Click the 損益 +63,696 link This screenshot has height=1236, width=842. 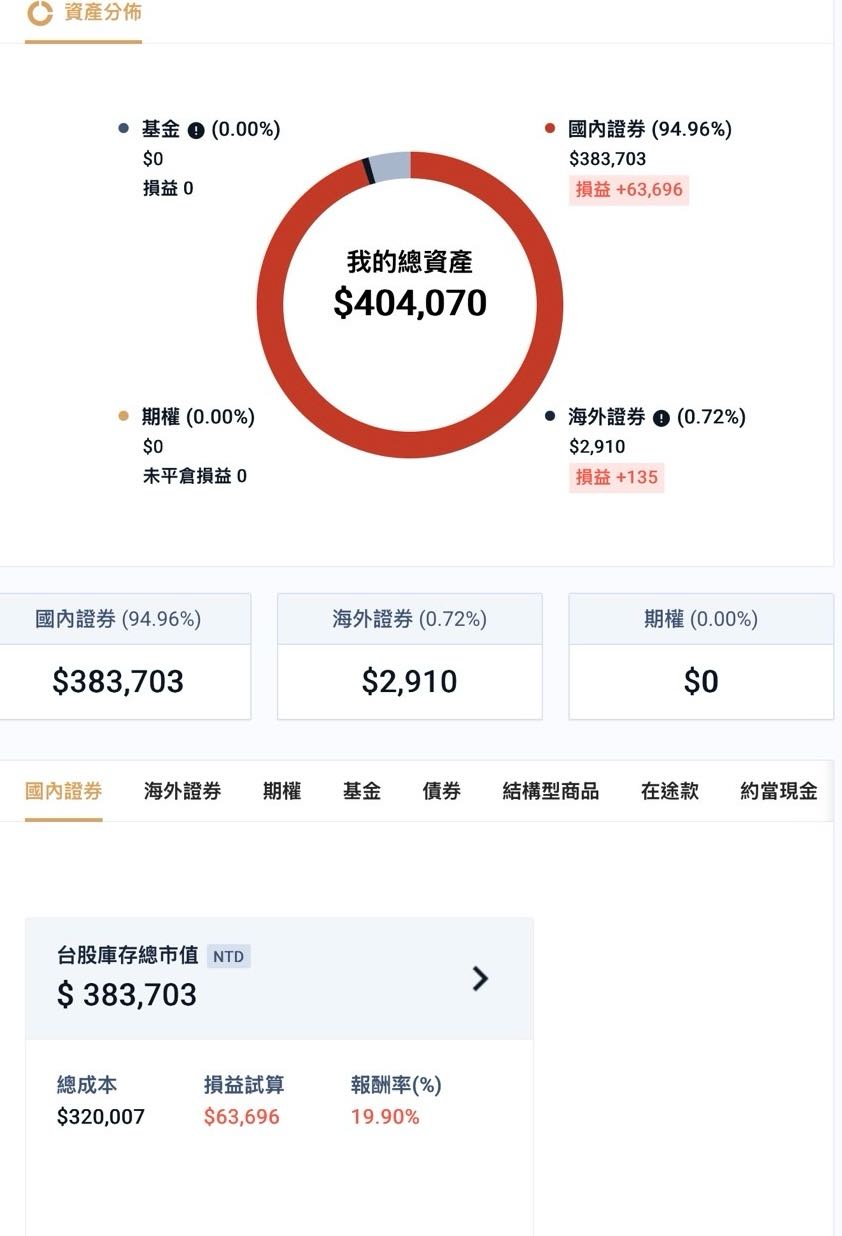628,189
